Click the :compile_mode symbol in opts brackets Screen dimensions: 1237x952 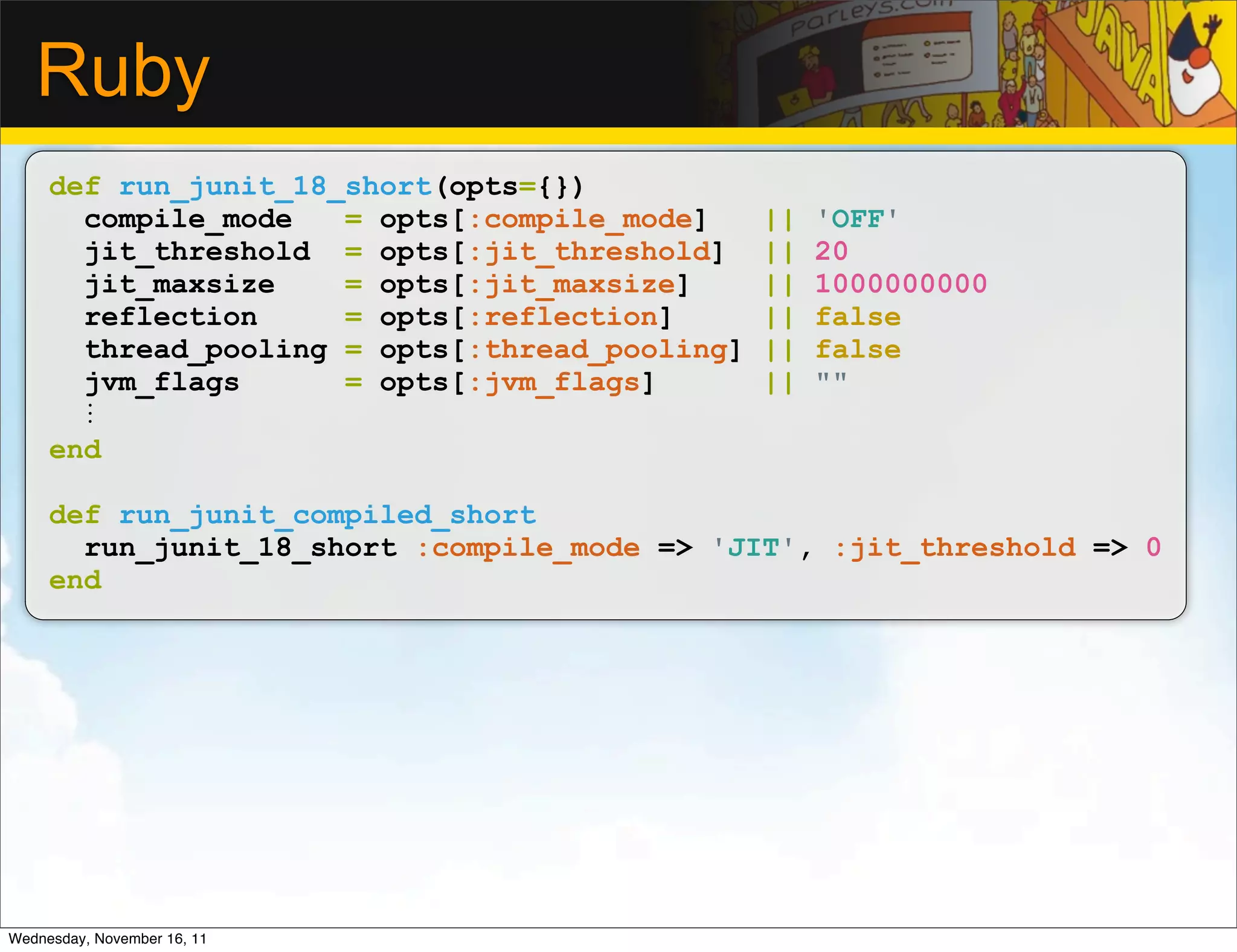coord(580,219)
